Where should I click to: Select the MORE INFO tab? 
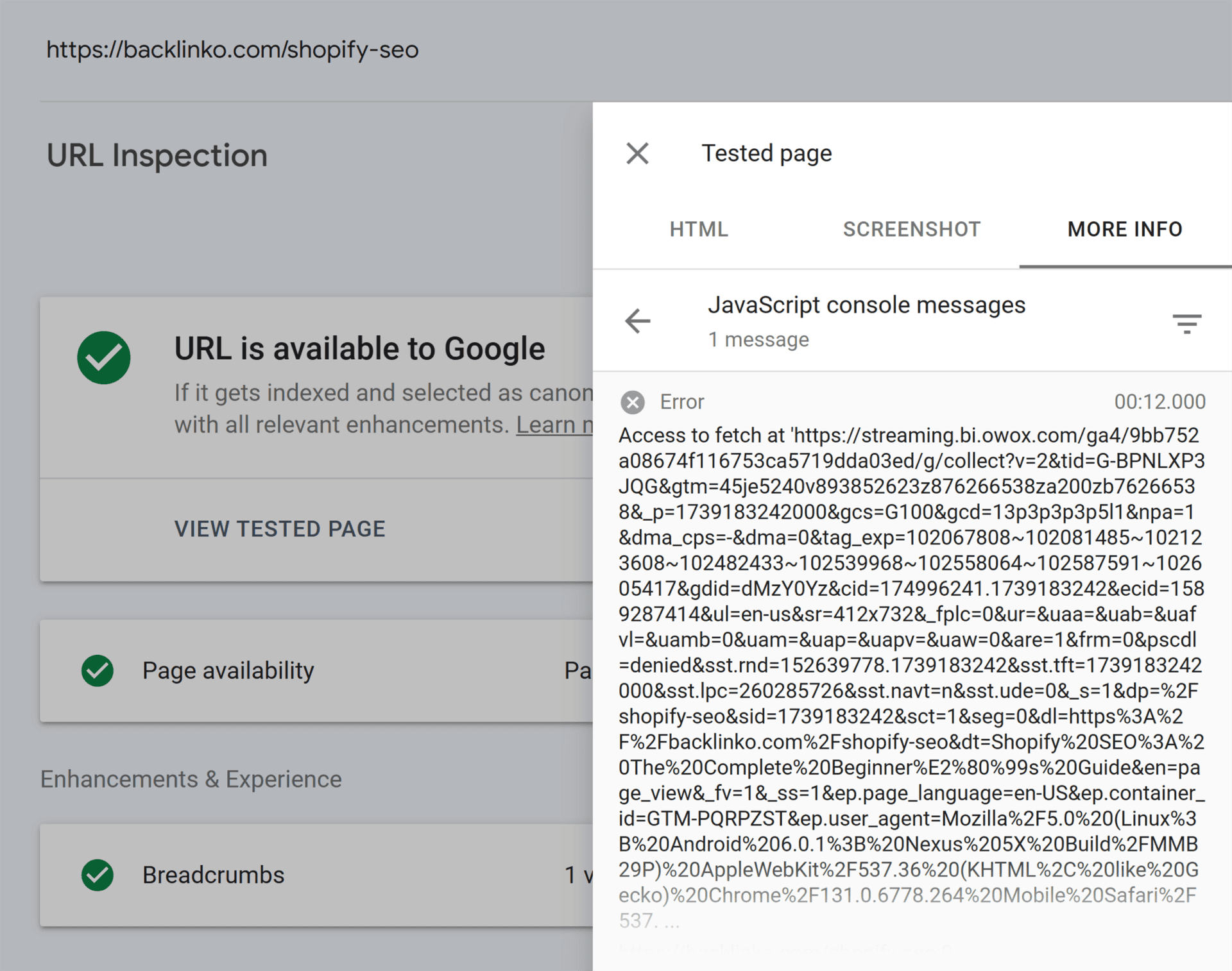pyautogui.click(x=1124, y=229)
